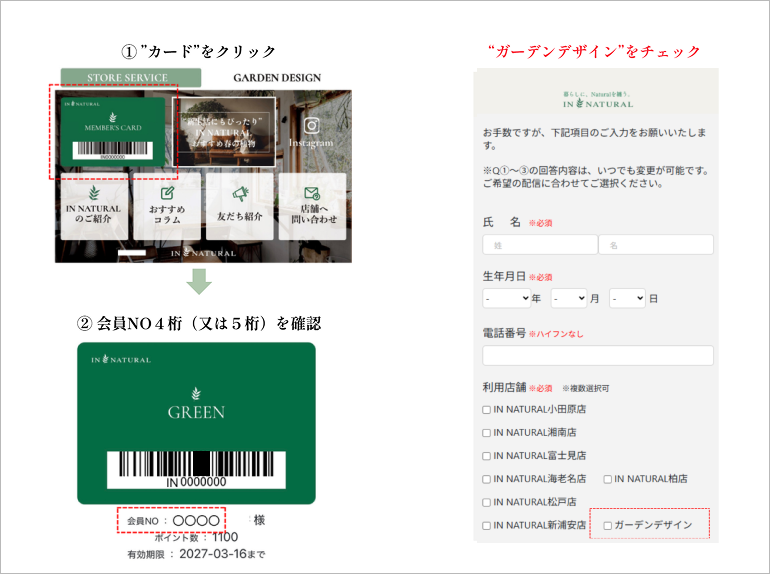
Task: Click the IN NATURAL logo above form
Action: click(597, 98)
